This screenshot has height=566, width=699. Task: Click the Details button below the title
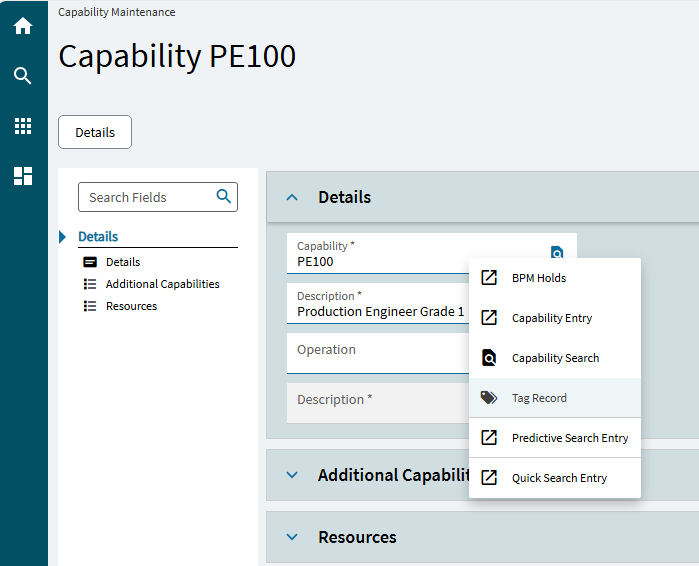click(95, 132)
